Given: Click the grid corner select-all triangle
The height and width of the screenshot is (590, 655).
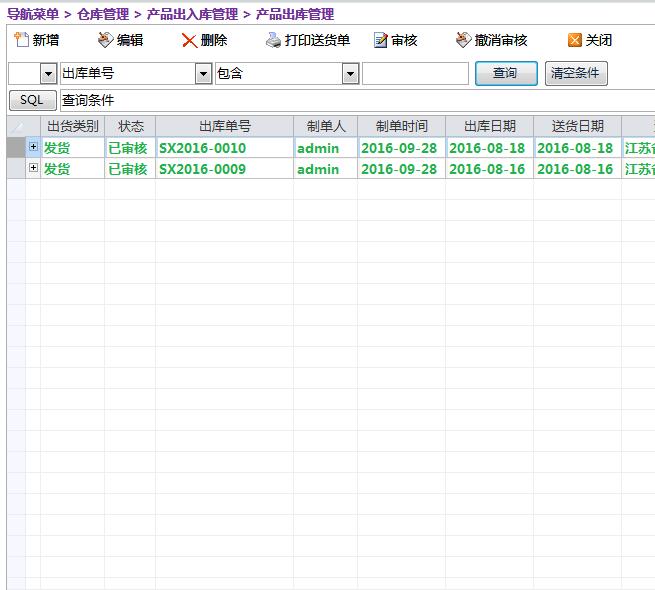Looking at the screenshot, I should (16, 127).
